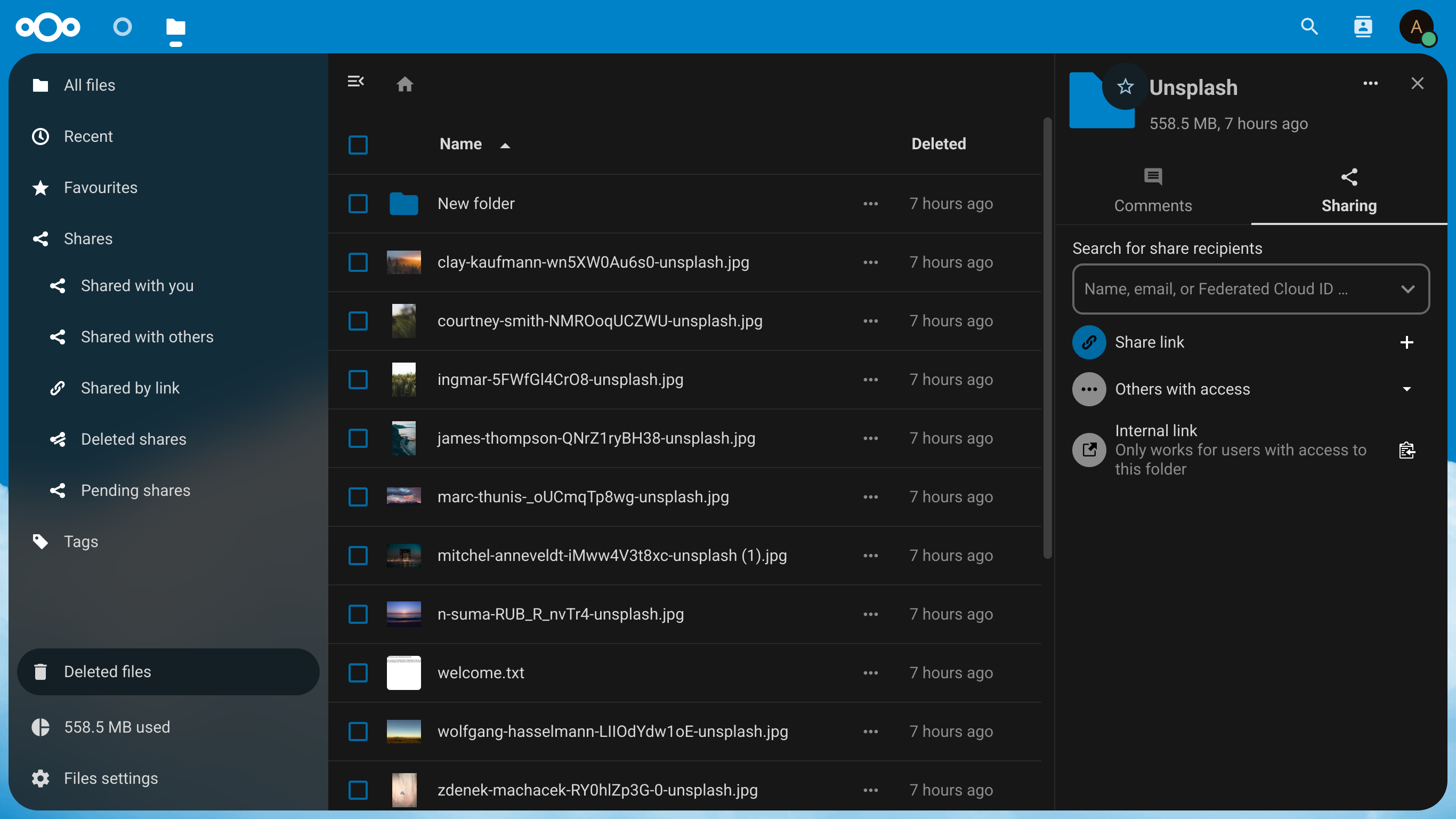Open Files settings
This screenshot has width=1456, height=819.
pos(111,778)
